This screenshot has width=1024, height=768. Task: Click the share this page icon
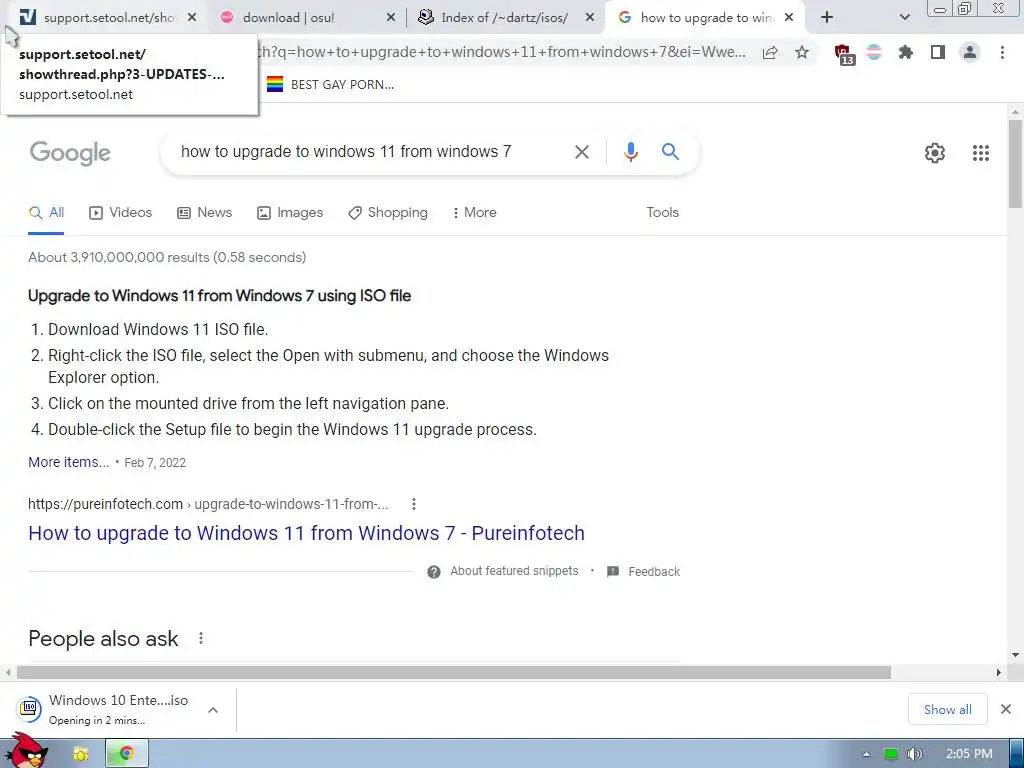click(770, 52)
